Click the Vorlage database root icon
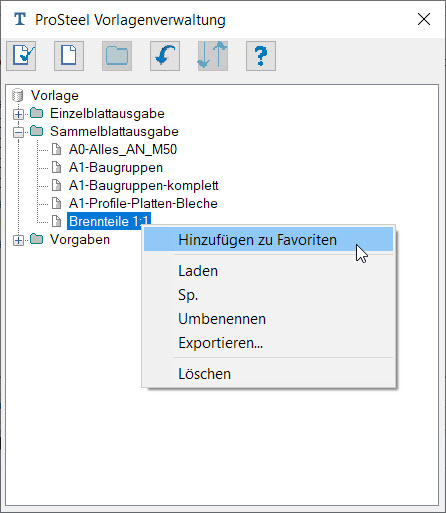 coord(18,95)
